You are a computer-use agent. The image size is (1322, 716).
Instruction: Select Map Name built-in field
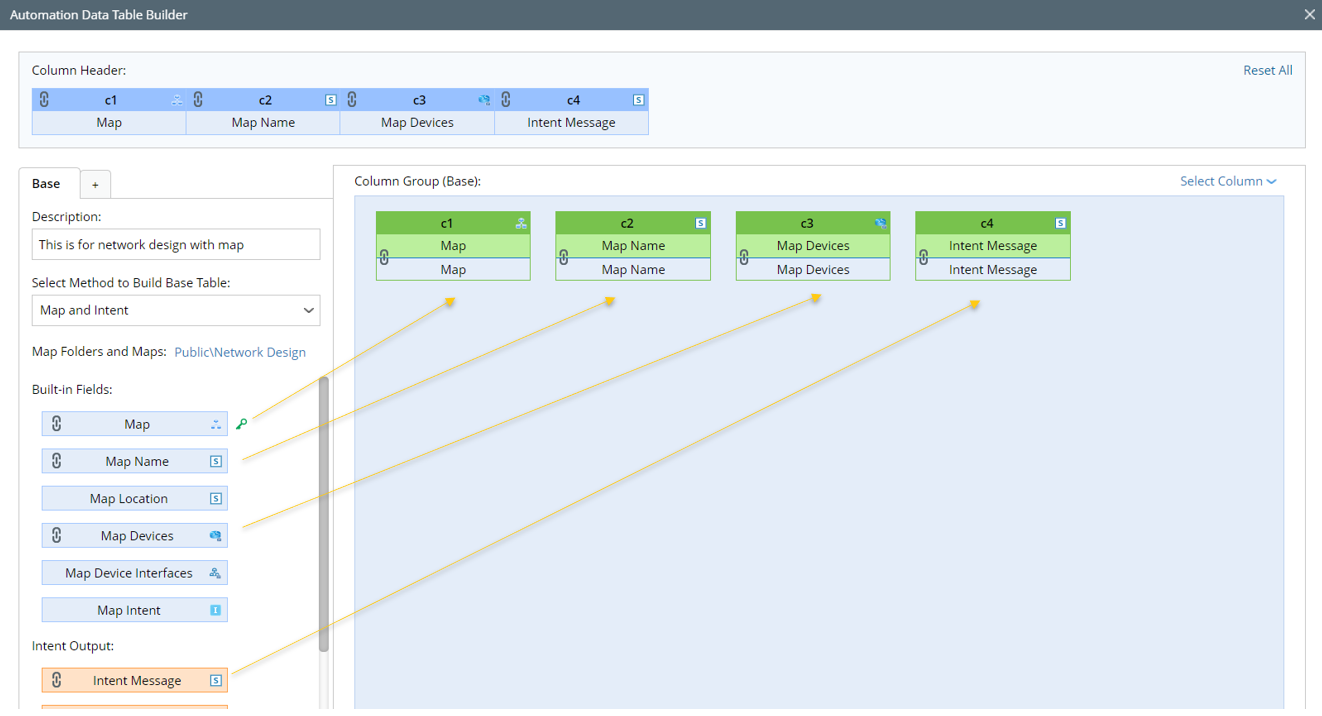click(135, 461)
